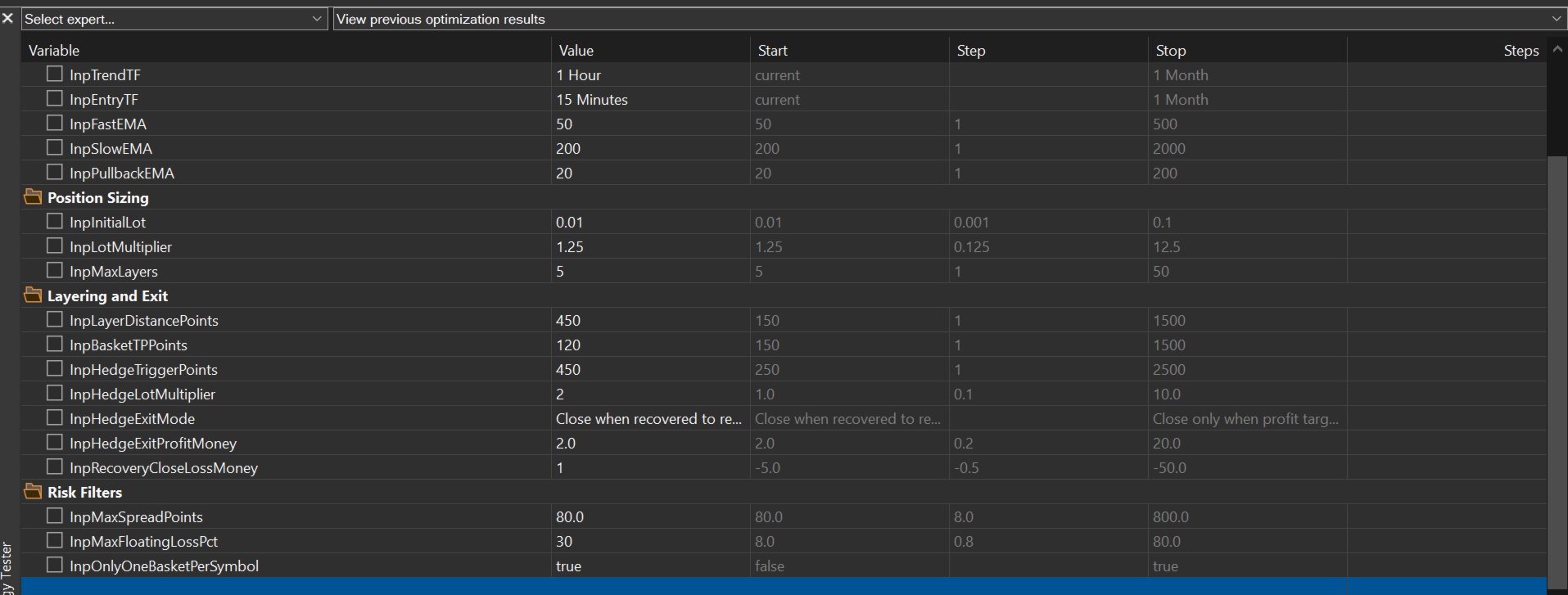Close the Strategy Tester panel
This screenshot has height=595, width=1568.
pyautogui.click(x=7, y=18)
